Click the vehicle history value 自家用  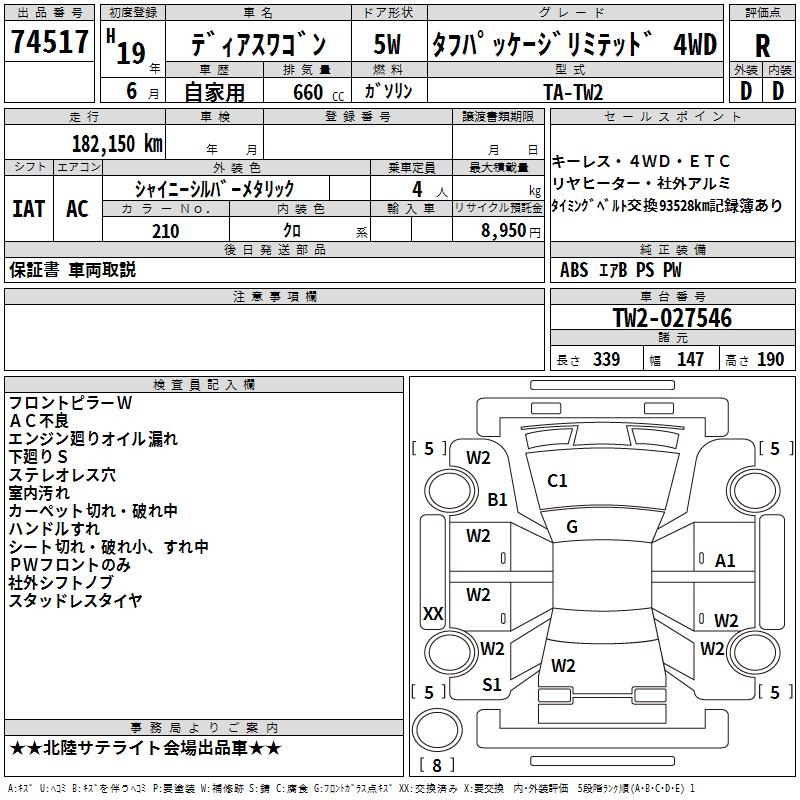pos(214,92)
